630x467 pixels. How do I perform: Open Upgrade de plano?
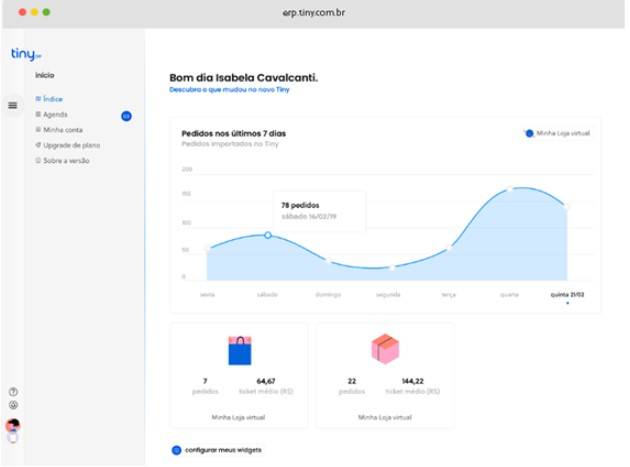tap(68, 145)
